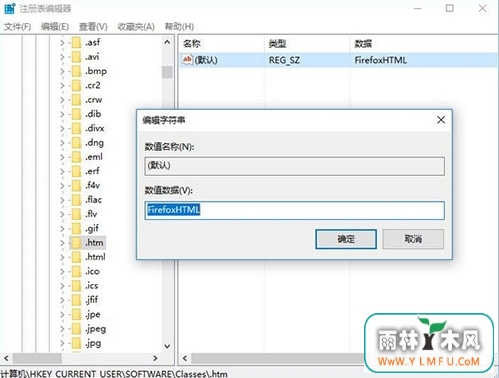Viewport: 499px width, 378px height.
Task: Open the 收藏夹(A) menu
Action: (x=136, y=27)
